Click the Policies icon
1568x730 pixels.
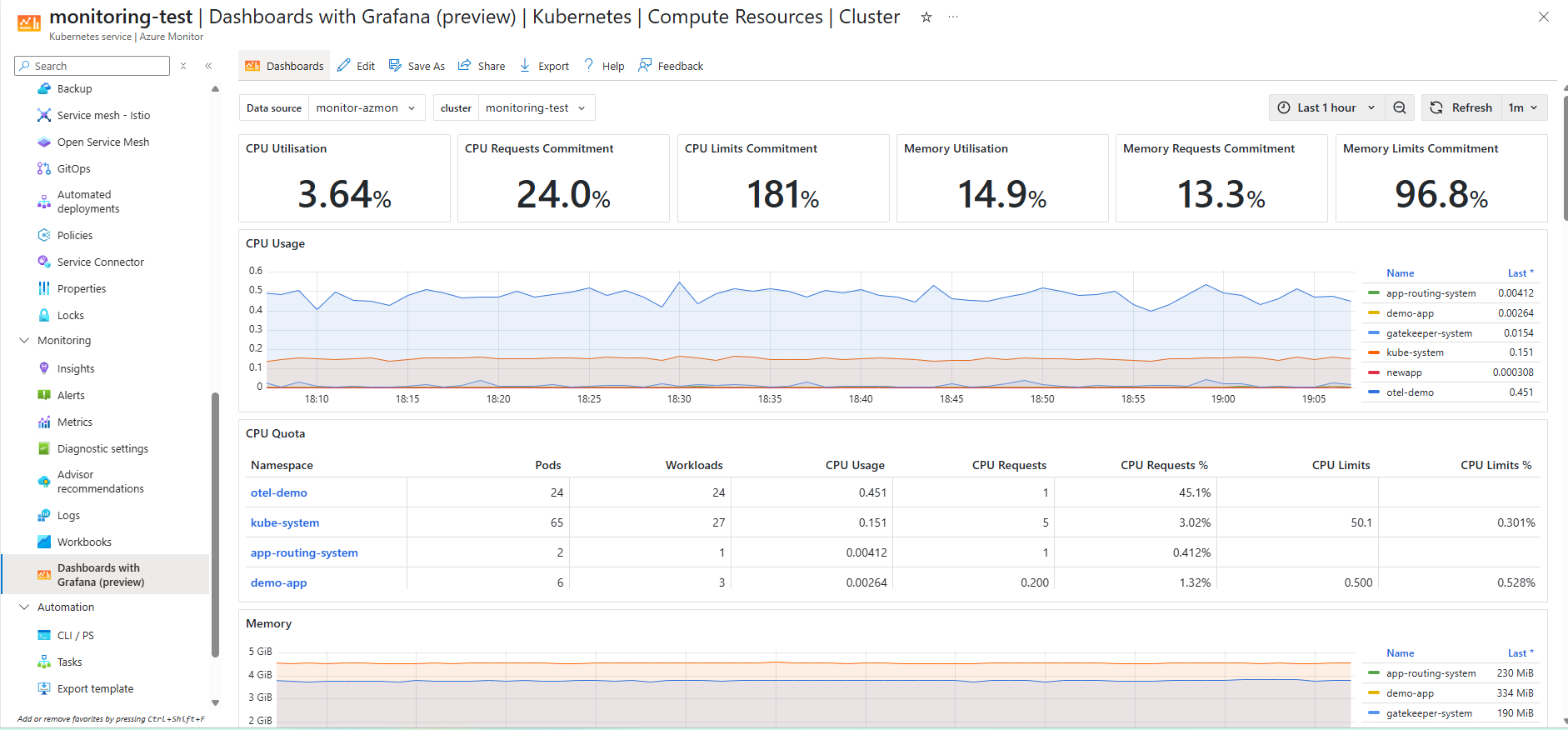[x=44, y=236]
